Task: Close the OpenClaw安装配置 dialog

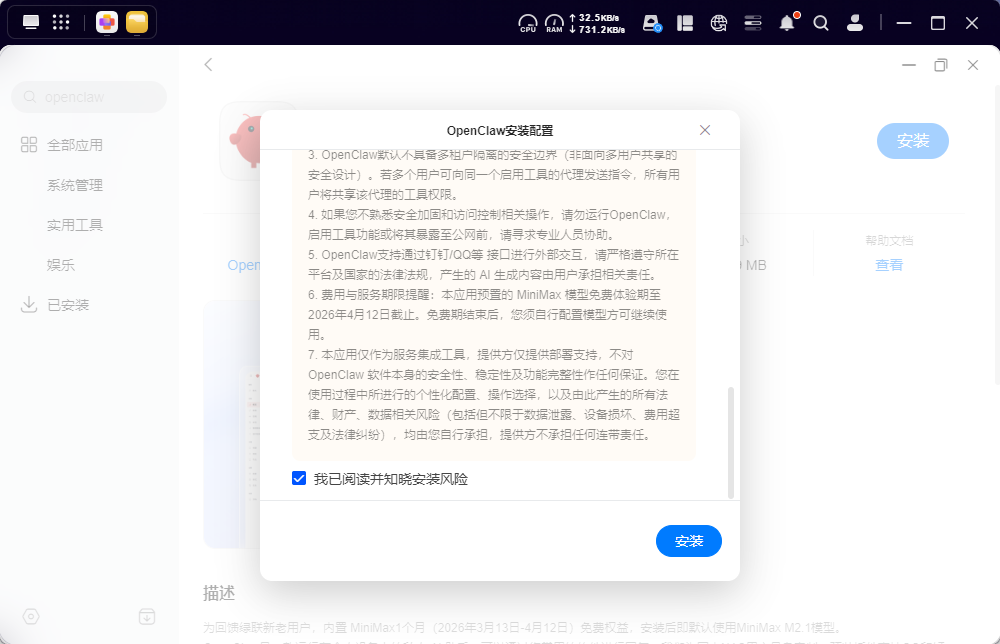Action: 705,130
